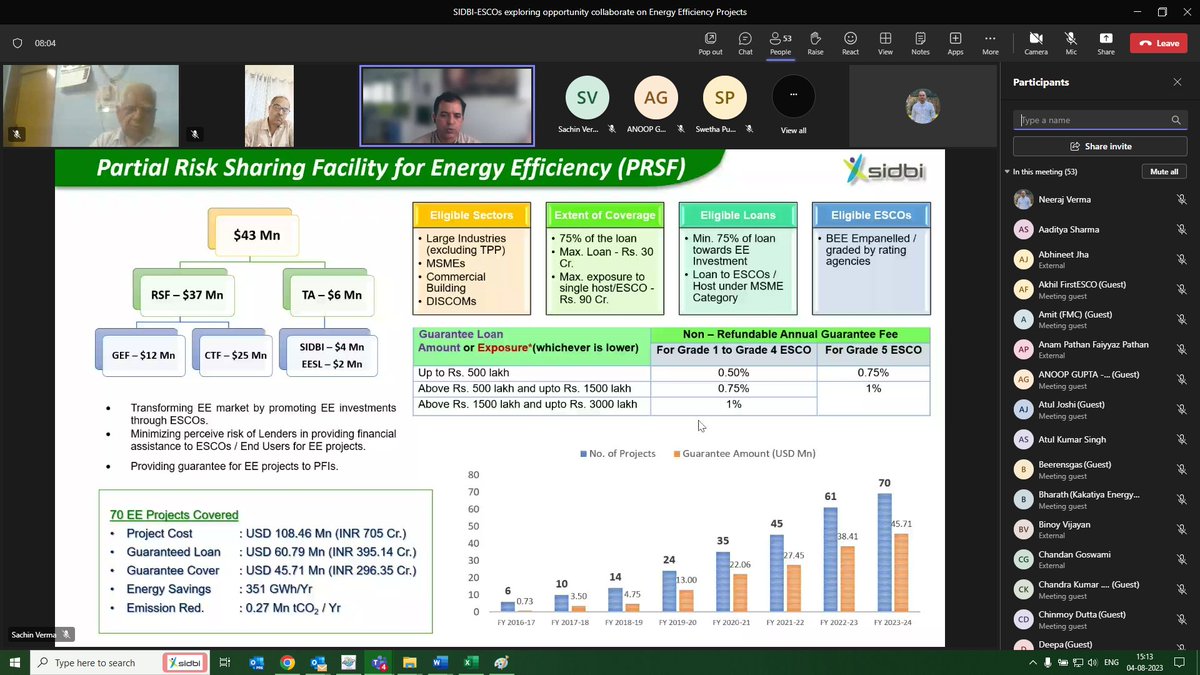Select the elderly presenter's video tile
This screenshot has height=675, width=1200.
tap(91, 106)
